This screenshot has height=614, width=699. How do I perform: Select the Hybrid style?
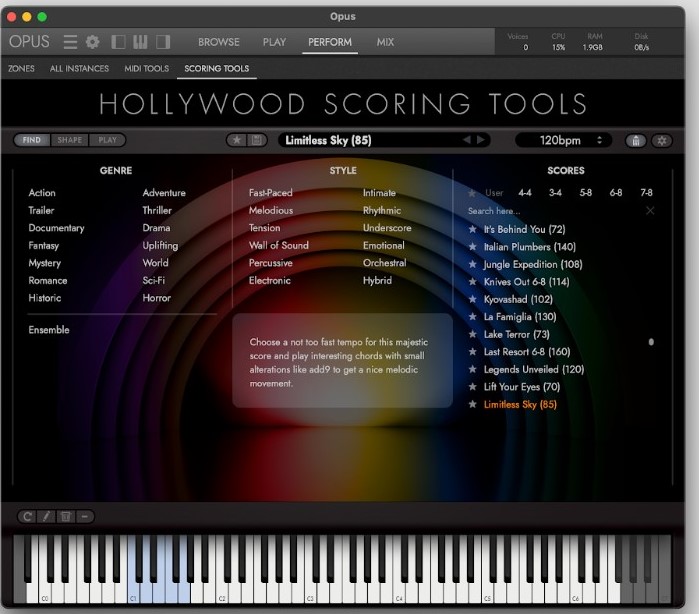click(377, 280)
